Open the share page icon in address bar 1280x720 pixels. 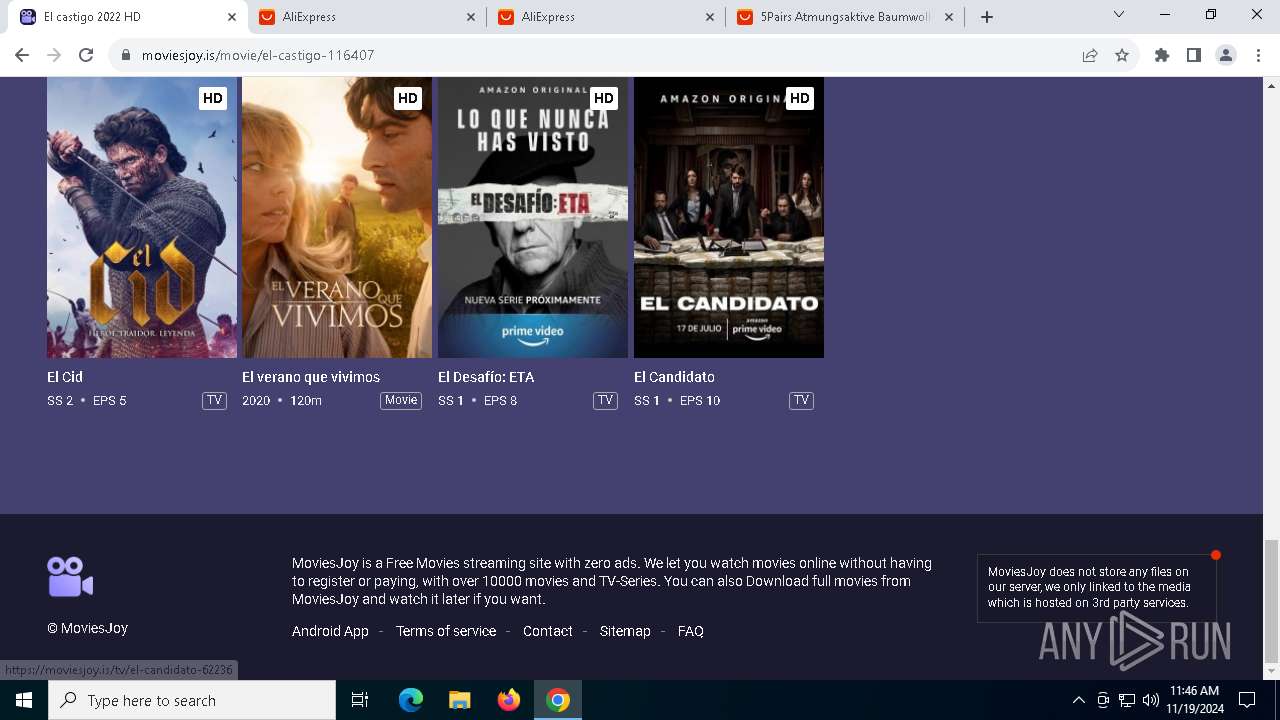point(1090,55)
